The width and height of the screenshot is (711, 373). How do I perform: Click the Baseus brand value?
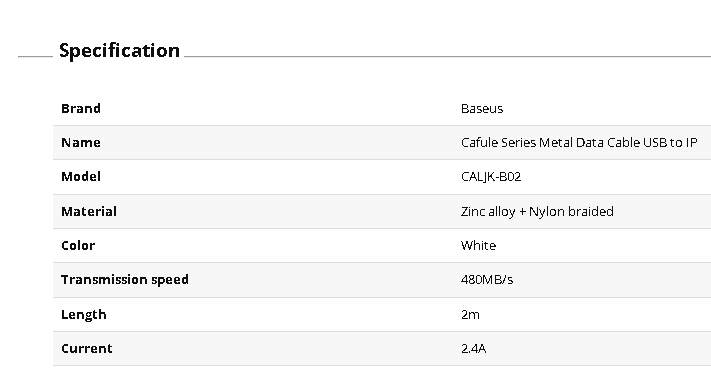[482, 109]
